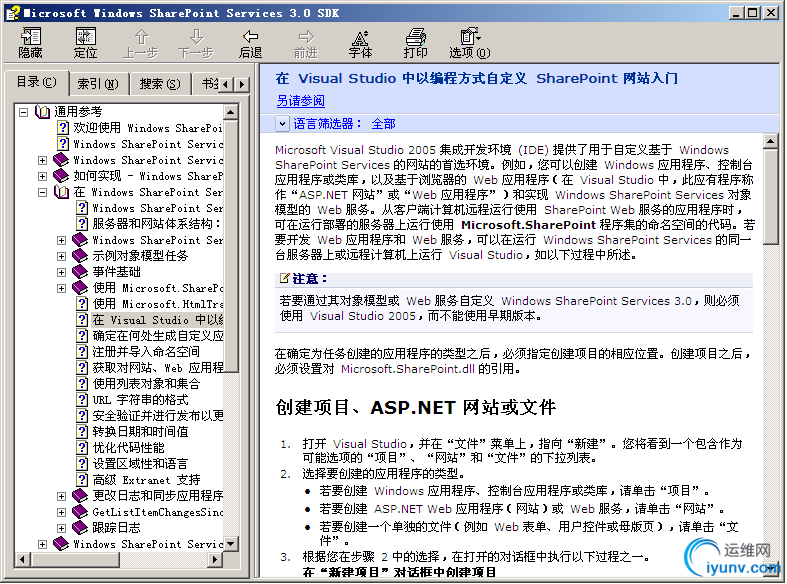Select the 确定在何处生成自定义应 topic
The height and width of the screenshot is (584, 787).
pyautogui.click(x=158, y=336)
